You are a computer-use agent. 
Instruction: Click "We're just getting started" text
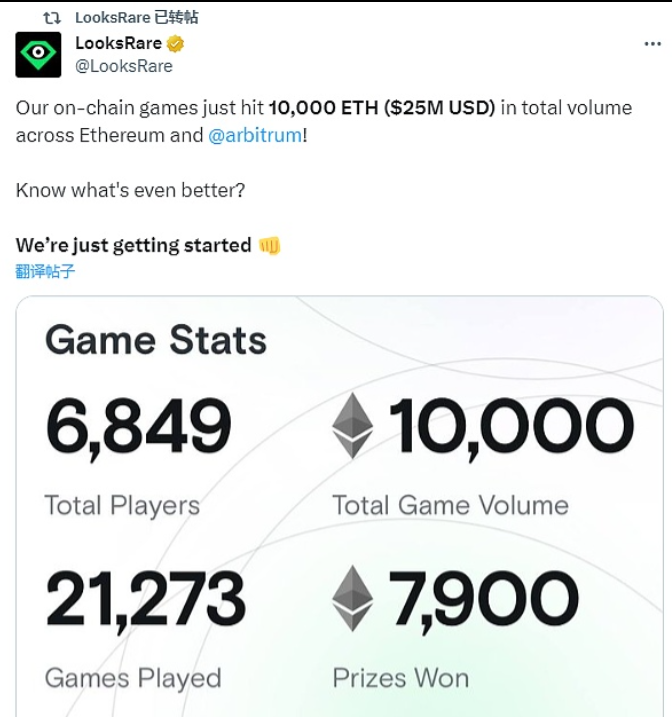(133, 245)
